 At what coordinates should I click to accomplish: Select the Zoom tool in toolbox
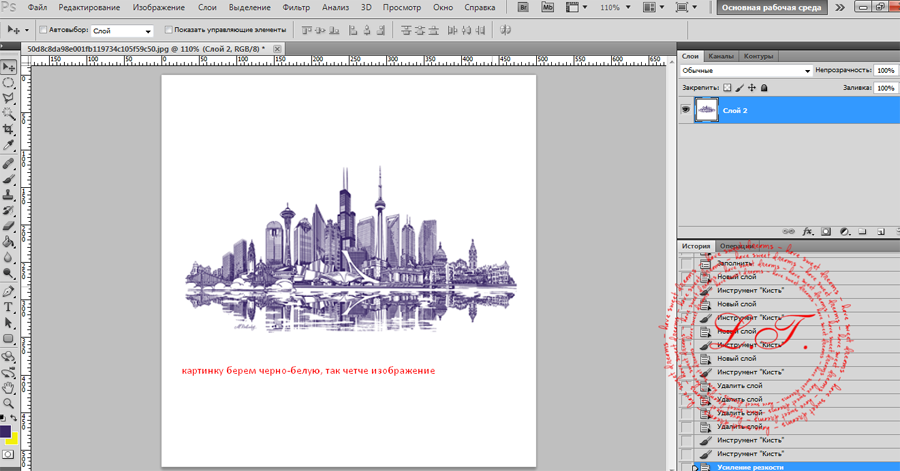[x=8, y=404]
